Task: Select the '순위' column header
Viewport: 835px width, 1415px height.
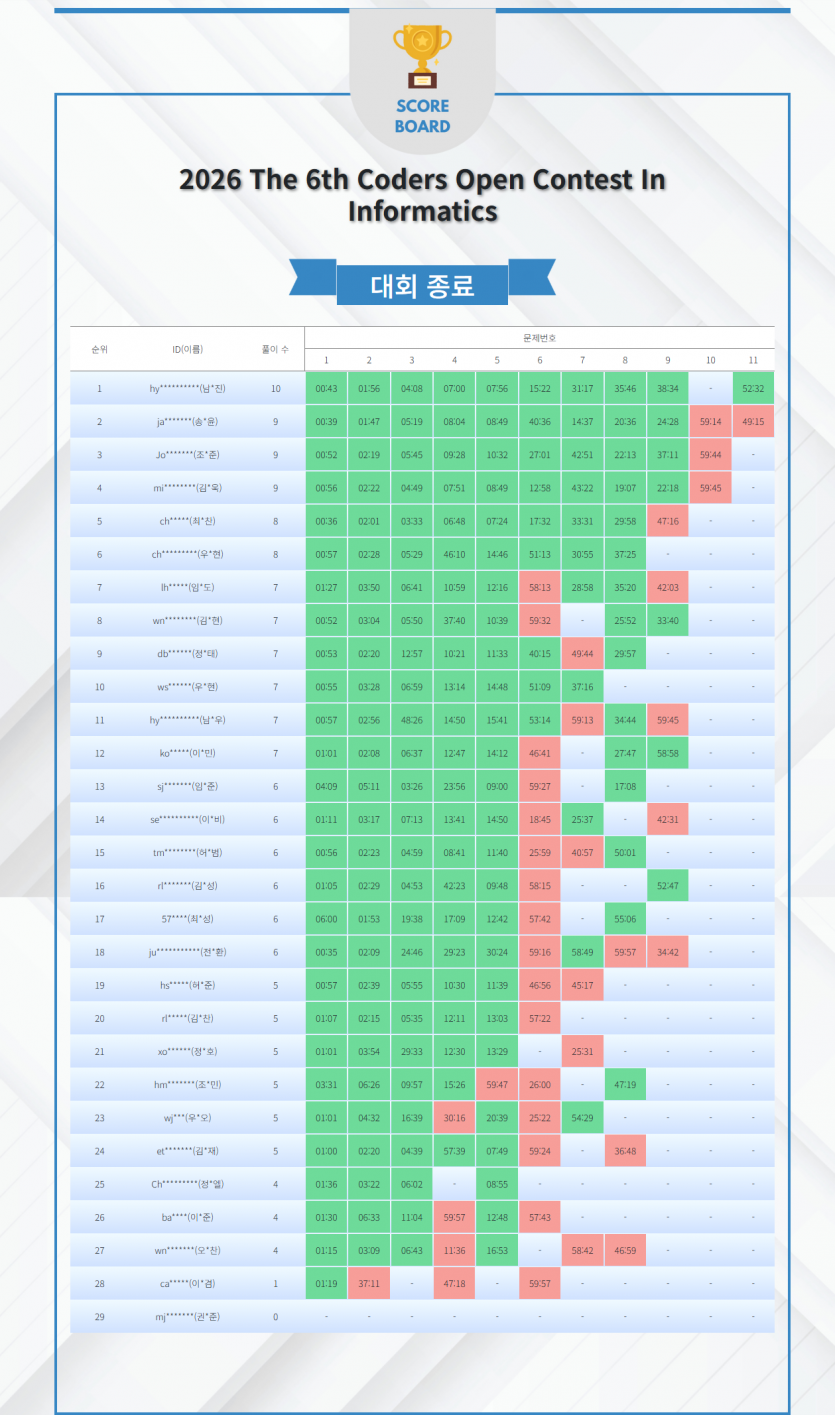Action: [x=99, y=349]
